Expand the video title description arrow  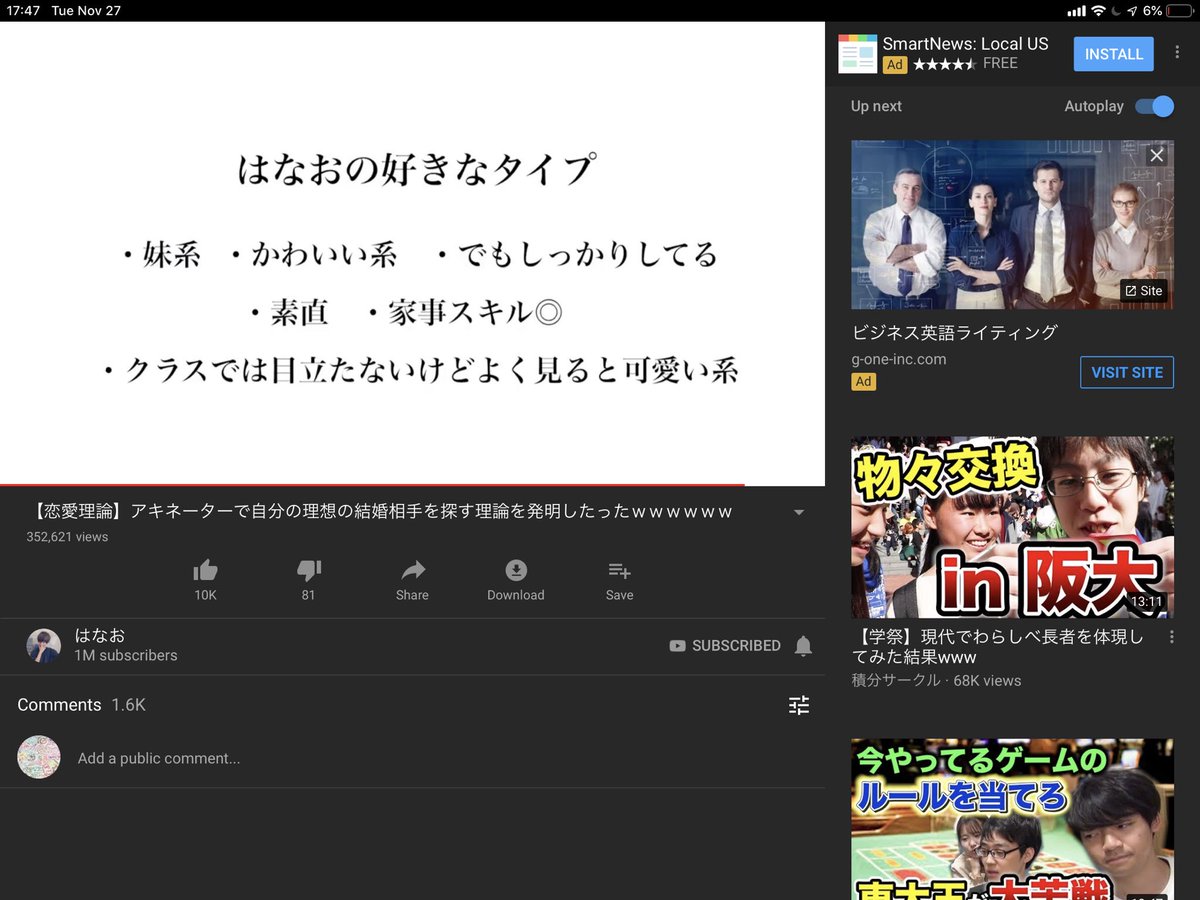pyautogui.click(x=798, y=511)
